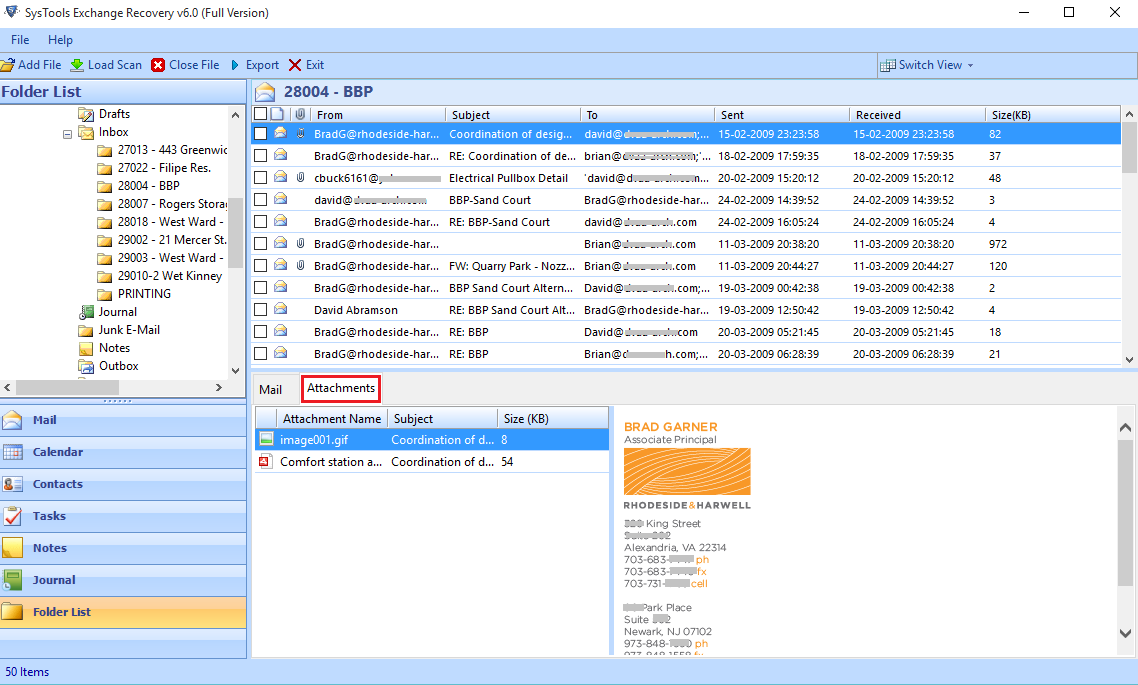Check the box for FW: Quarry Park mail
Viewport: 1138px width, 685px height.
(x=261, y=266)
